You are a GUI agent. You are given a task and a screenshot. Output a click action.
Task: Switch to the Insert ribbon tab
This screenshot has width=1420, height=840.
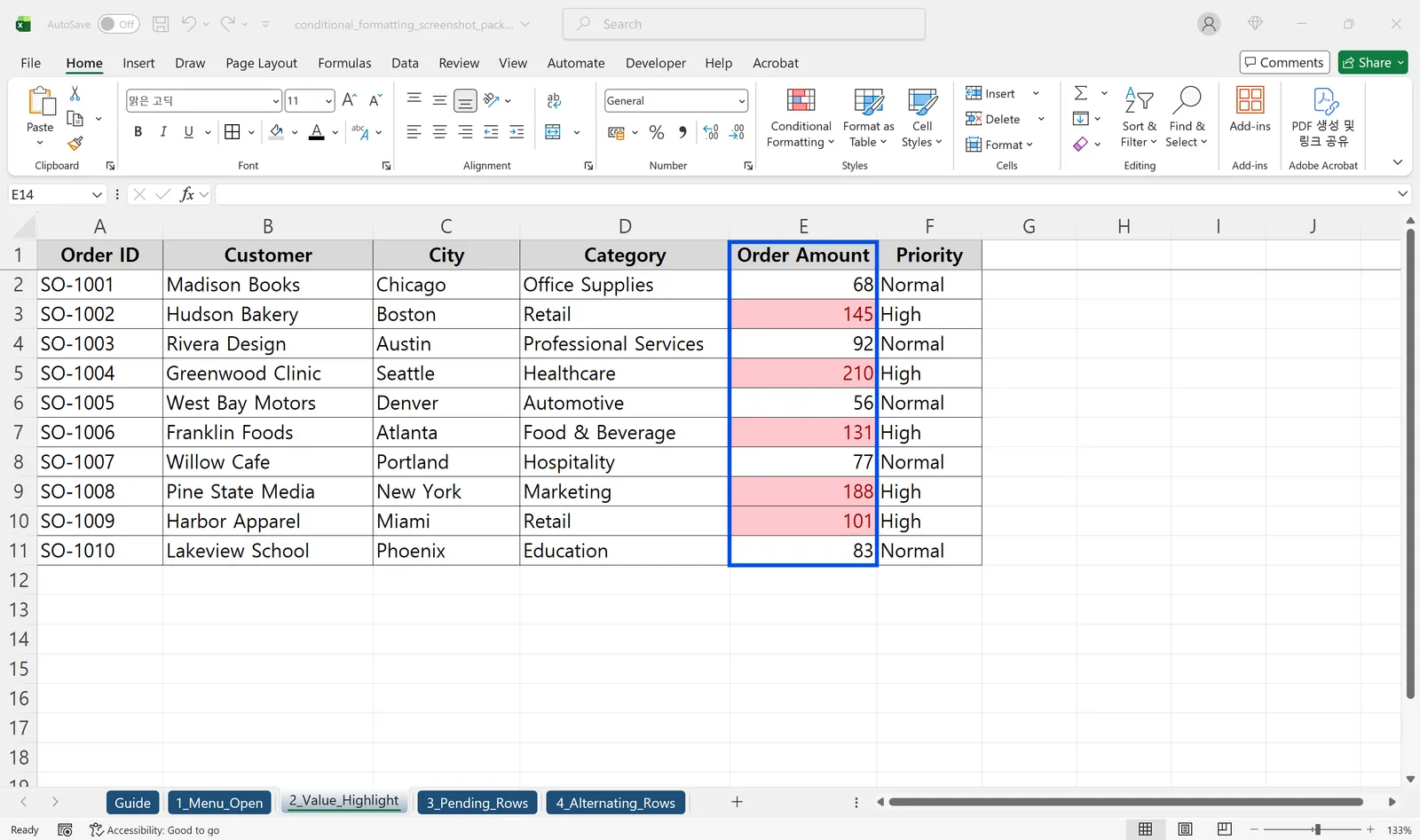click(138, 63)
